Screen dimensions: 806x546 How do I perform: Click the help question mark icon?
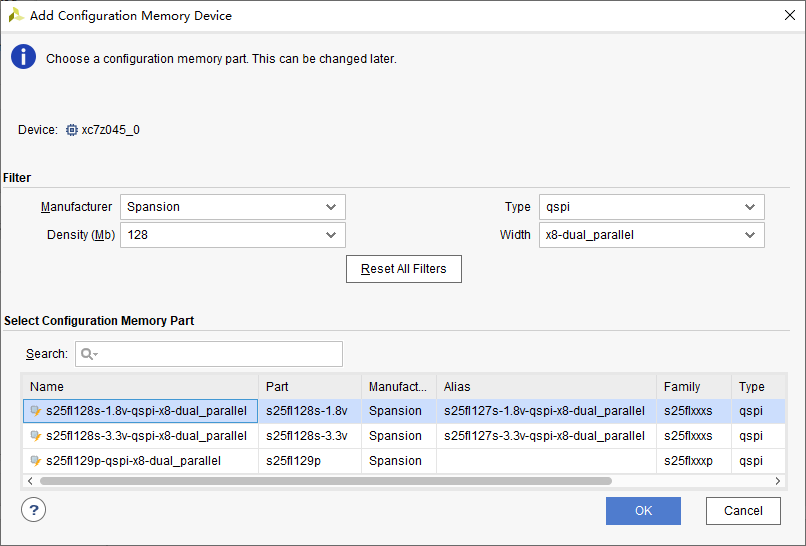[x=33, y=510]
